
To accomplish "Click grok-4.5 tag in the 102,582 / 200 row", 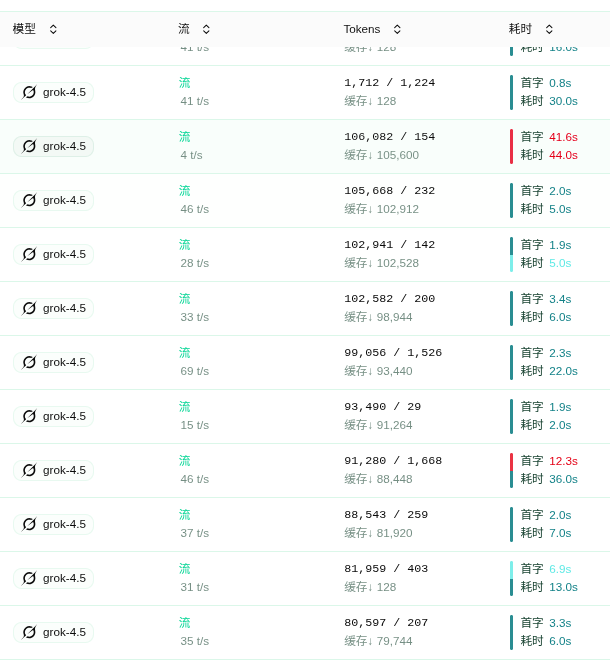I will (53, 308).
